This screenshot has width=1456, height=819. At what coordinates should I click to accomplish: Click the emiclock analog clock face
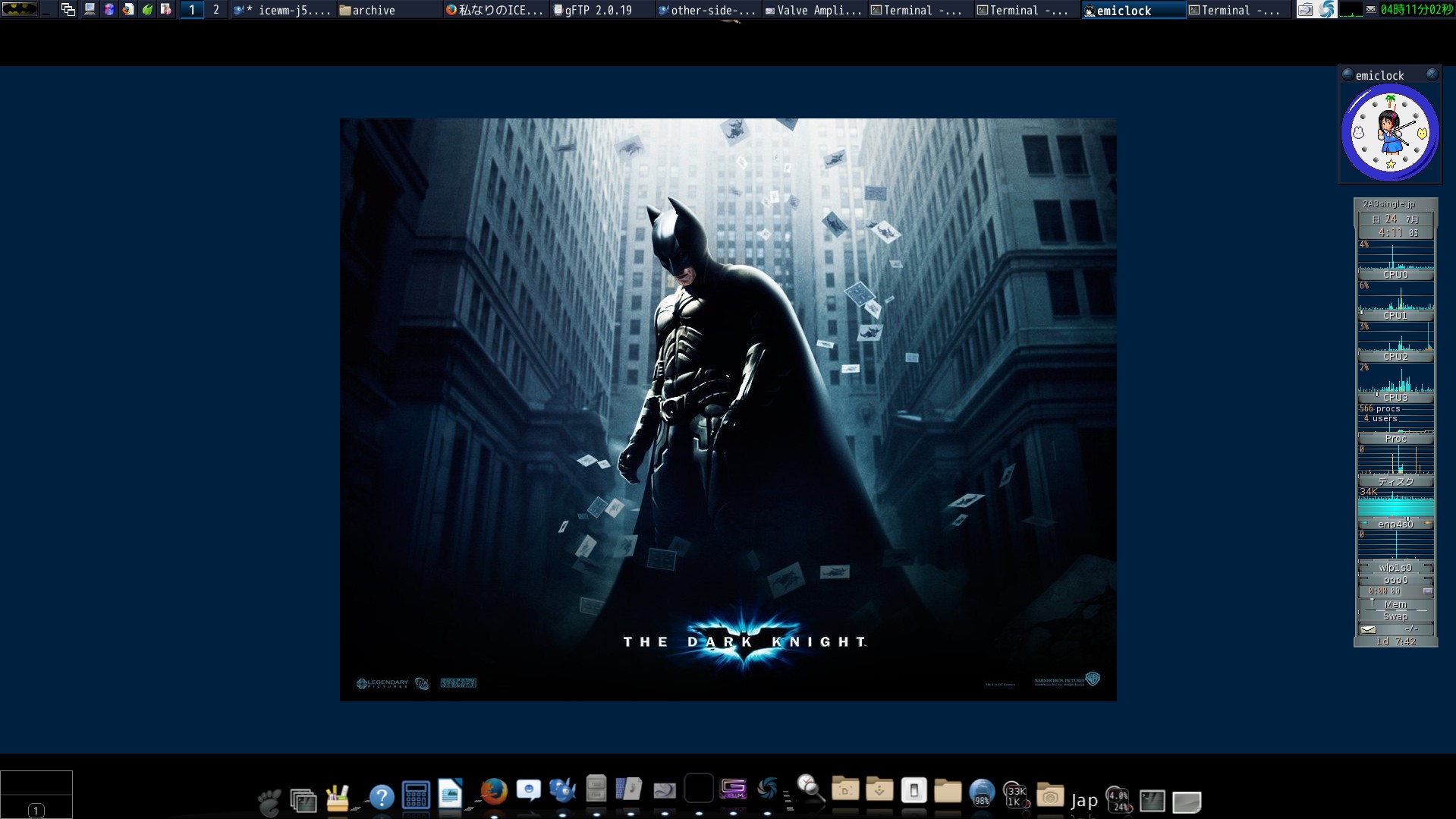pyautogui.click(x=1388, y=132)
